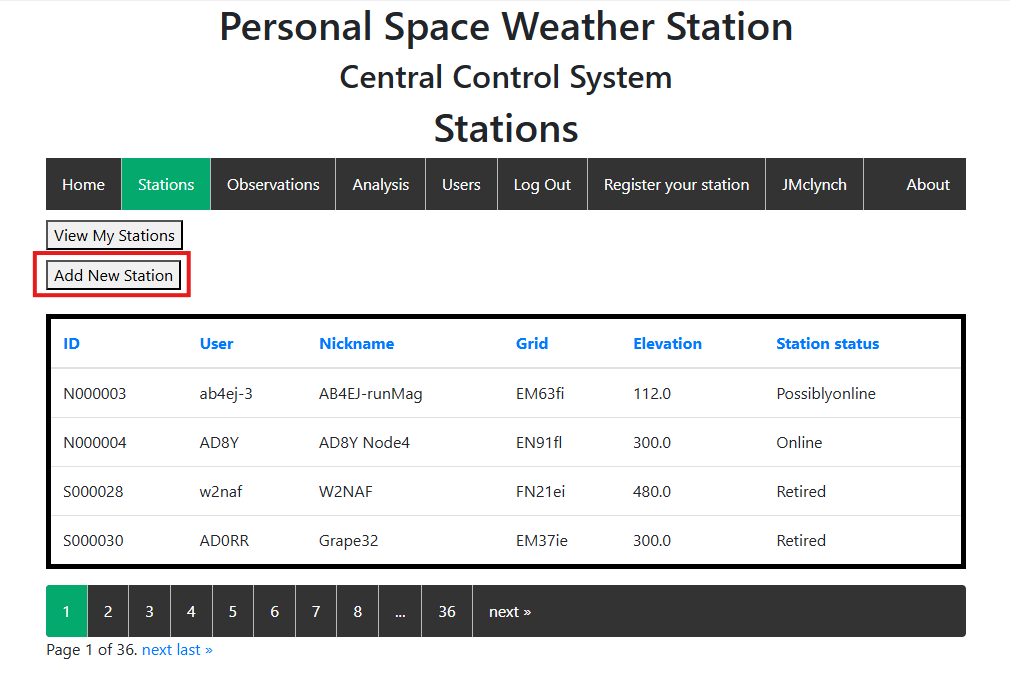This screenshot has height=700, width=1010.
Task: Go to the About page
Action: pyautogui.click(x=927, y=184)
